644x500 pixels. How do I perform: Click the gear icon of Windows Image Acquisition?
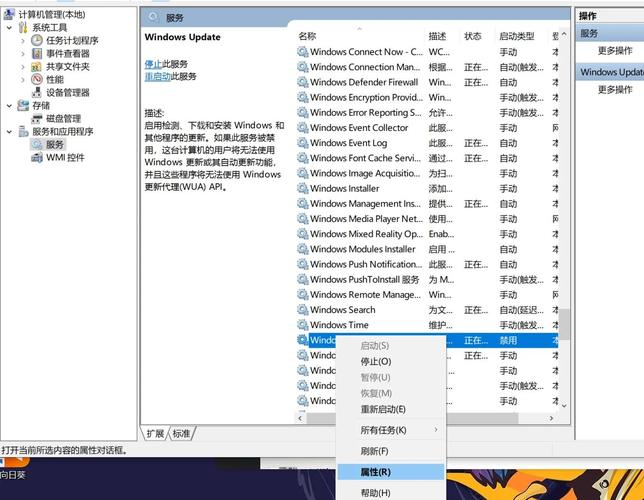pyautogui.click(x=303, y=173)
